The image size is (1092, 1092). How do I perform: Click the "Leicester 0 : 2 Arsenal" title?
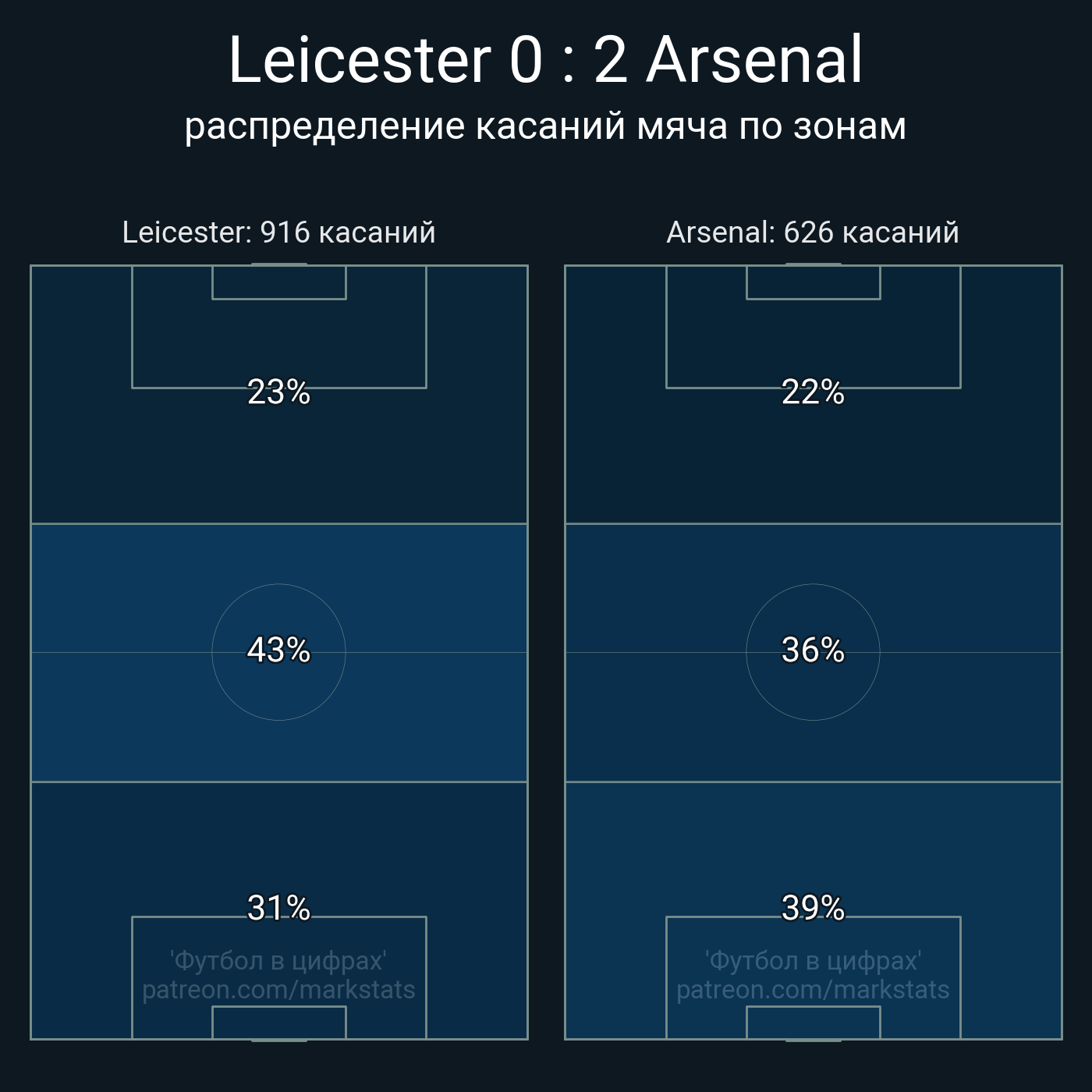(x=545, y=60)
